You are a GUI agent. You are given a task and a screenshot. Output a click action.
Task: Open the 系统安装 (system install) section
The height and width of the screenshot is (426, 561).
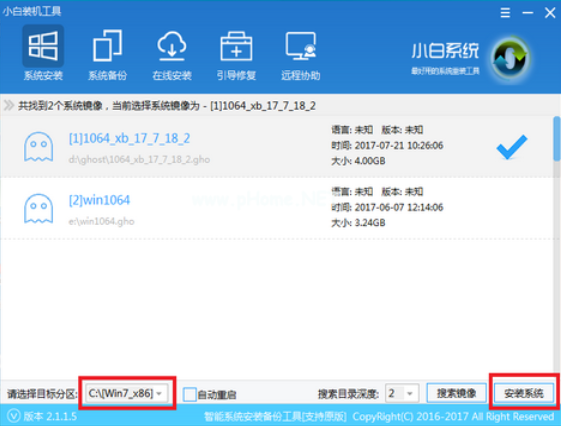pyautogui.click(x=43, y=54)
